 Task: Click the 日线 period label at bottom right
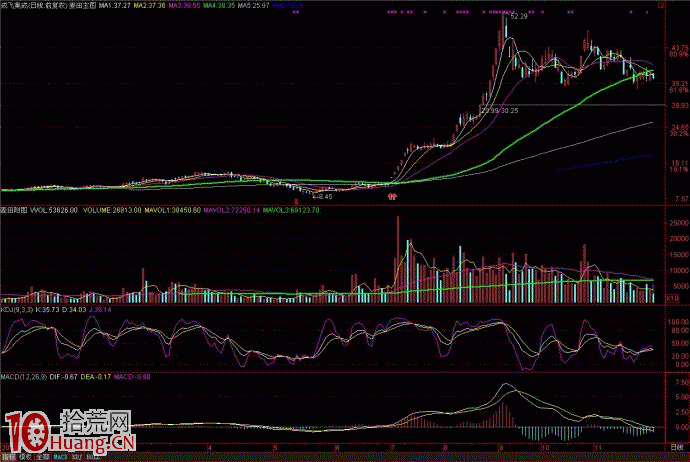(x=677, y=447)
